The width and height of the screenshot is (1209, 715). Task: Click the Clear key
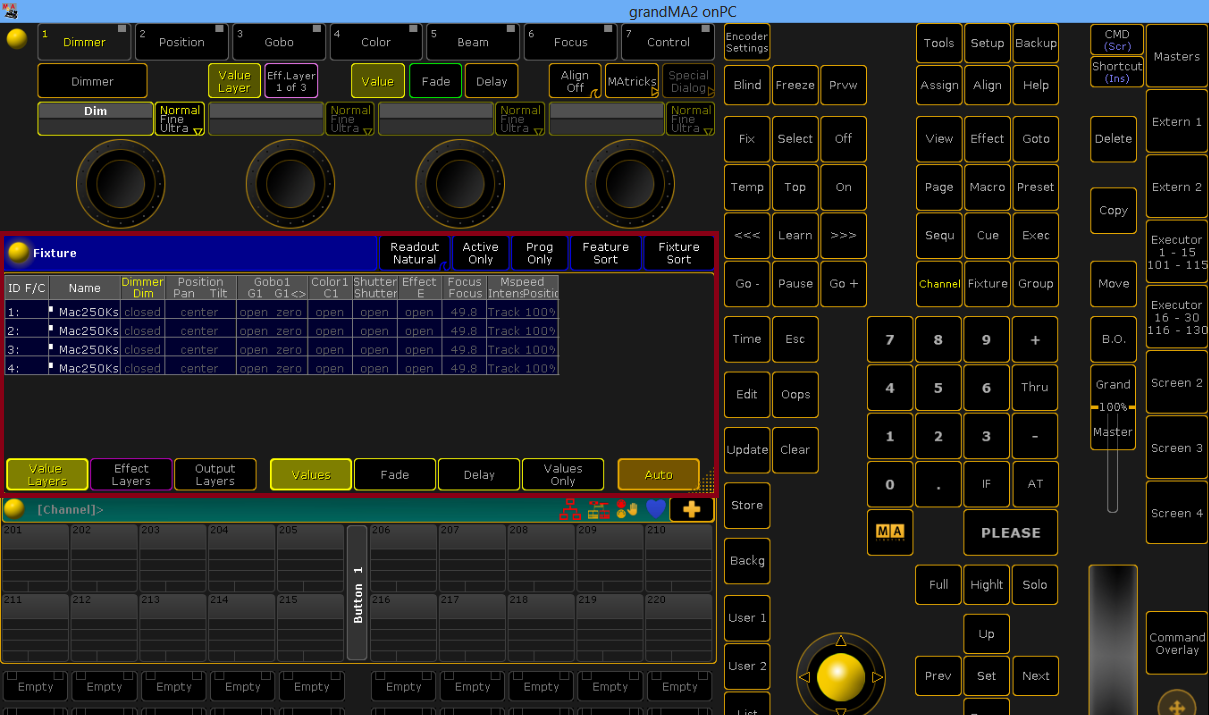tap(795, 450)
